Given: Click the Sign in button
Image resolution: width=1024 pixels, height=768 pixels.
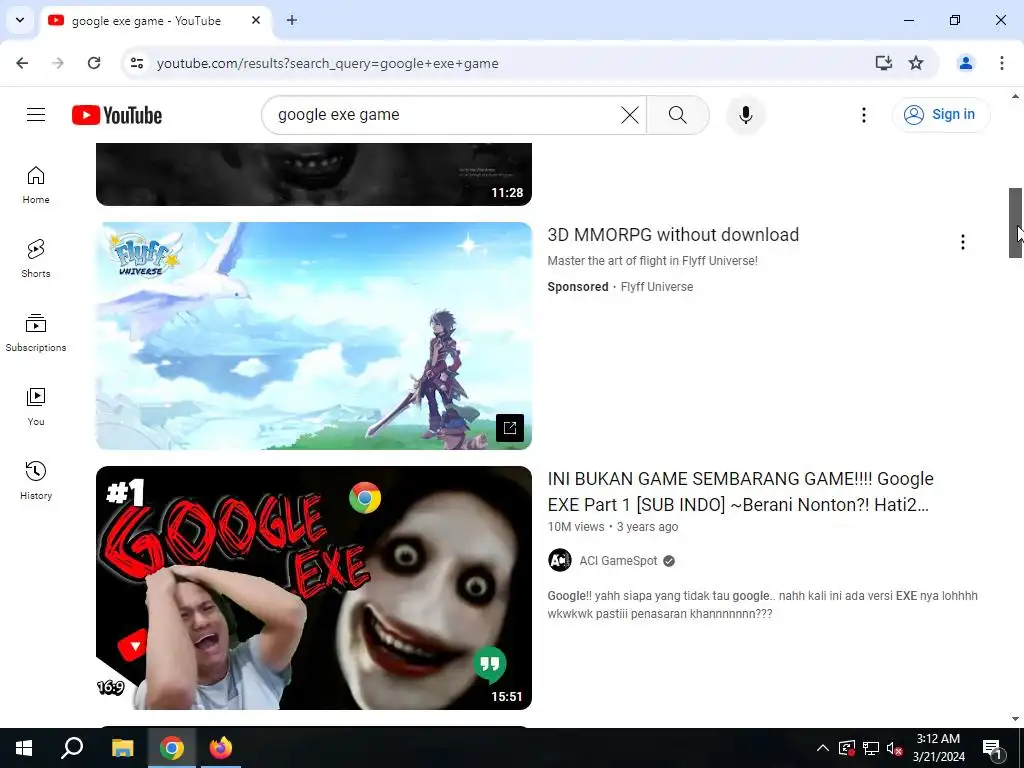Looking at the screenshot, I should coord(940,114).
